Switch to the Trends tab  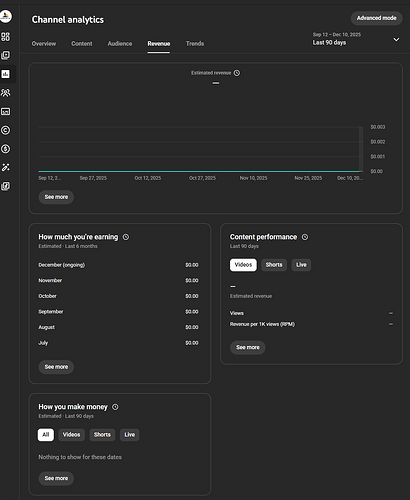(x=195, y=44)
